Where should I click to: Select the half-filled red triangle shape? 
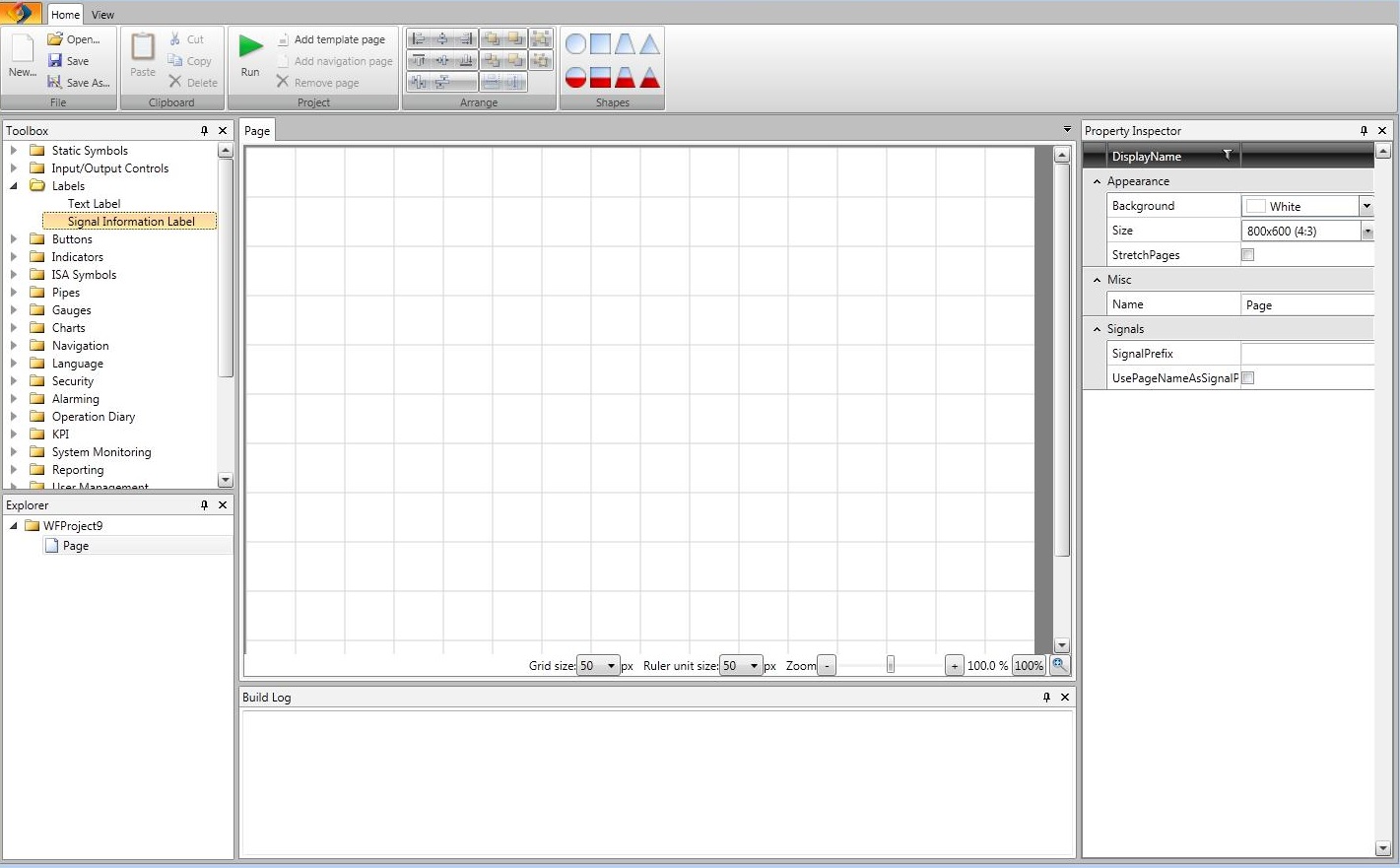coord(649,77)
